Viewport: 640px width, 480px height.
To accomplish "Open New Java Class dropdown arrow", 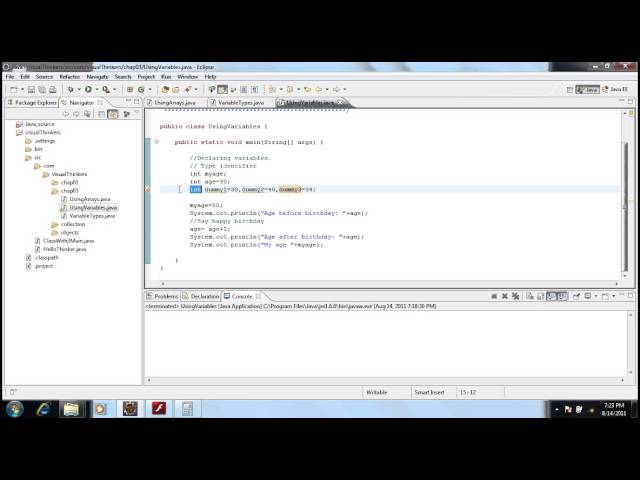I will pos(150,89).
